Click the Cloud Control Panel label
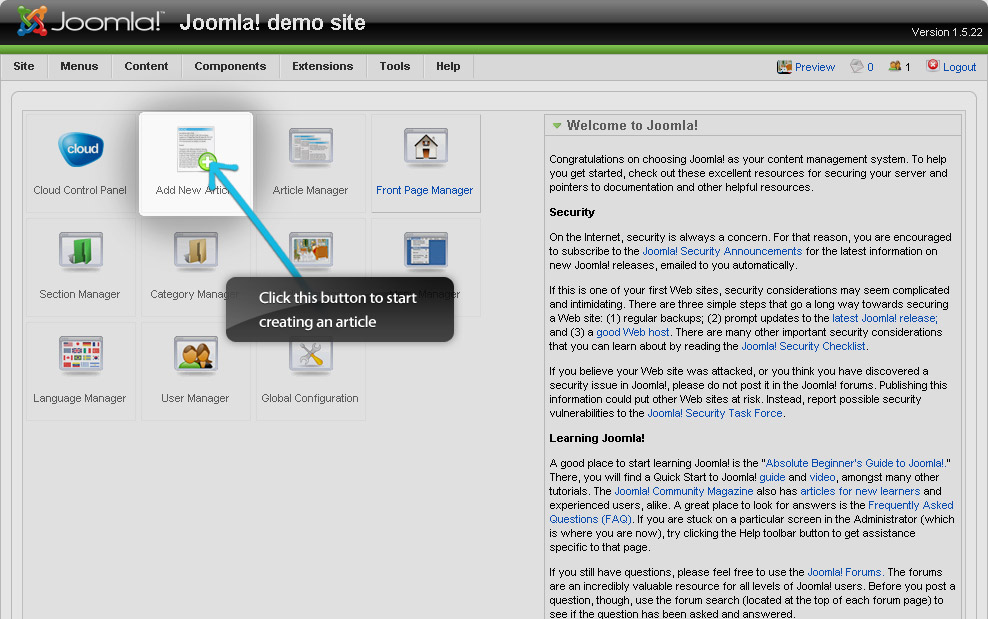 (80, 190)
